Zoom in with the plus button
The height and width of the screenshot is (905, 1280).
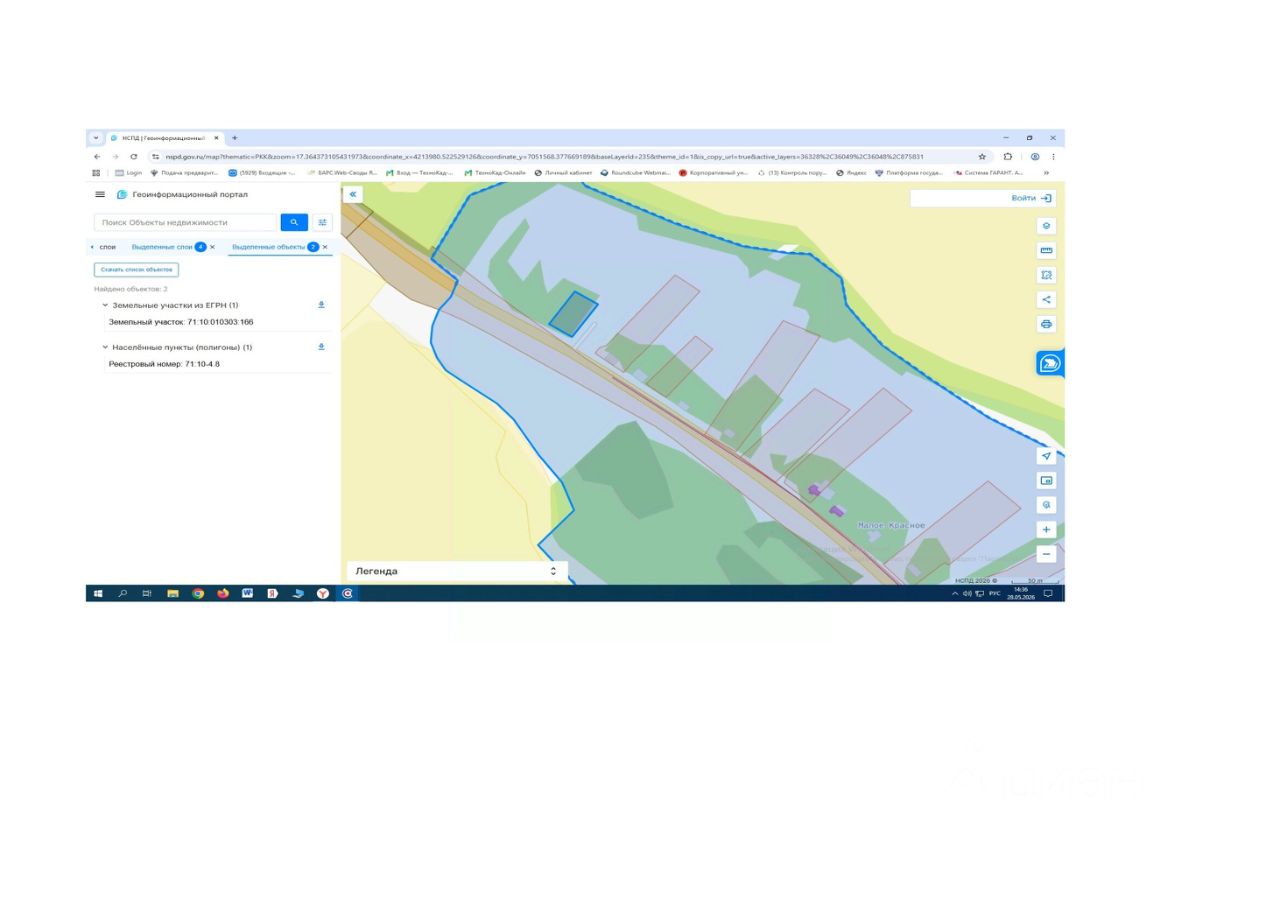pos(1046,530)
